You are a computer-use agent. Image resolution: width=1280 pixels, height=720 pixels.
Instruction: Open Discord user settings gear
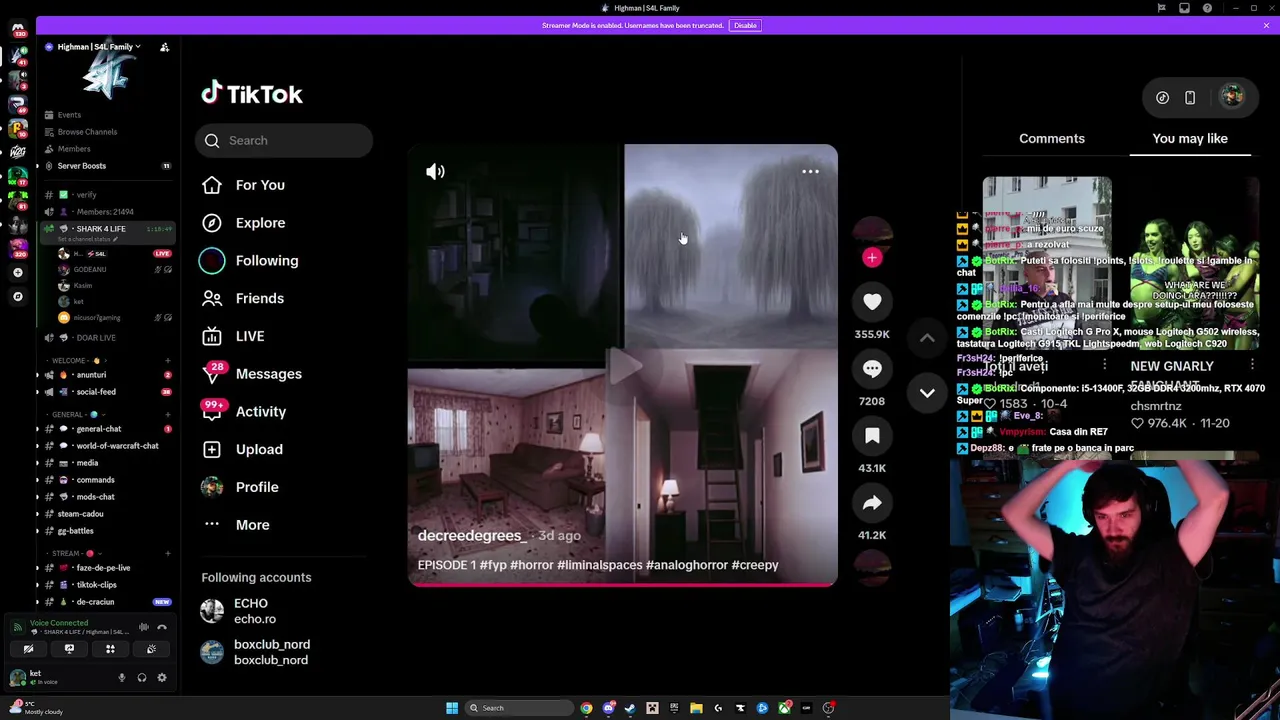point(162,678)
